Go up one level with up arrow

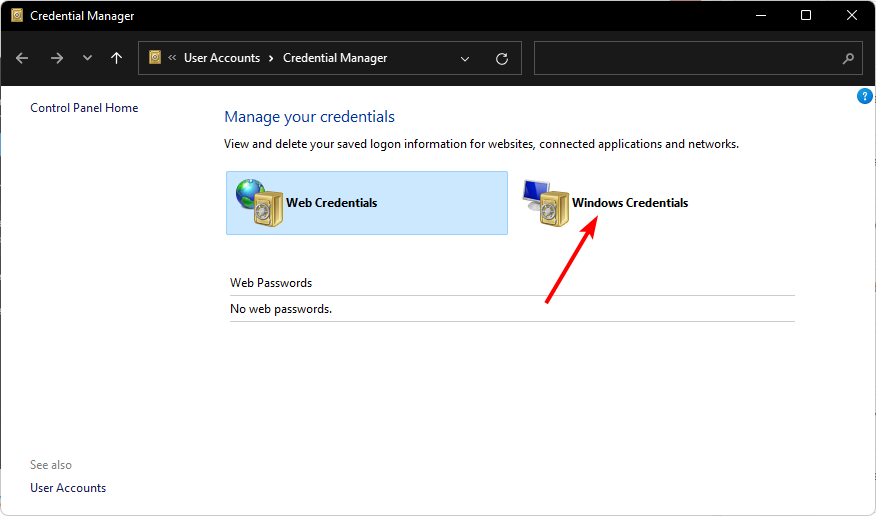click(x=116, y=58)
